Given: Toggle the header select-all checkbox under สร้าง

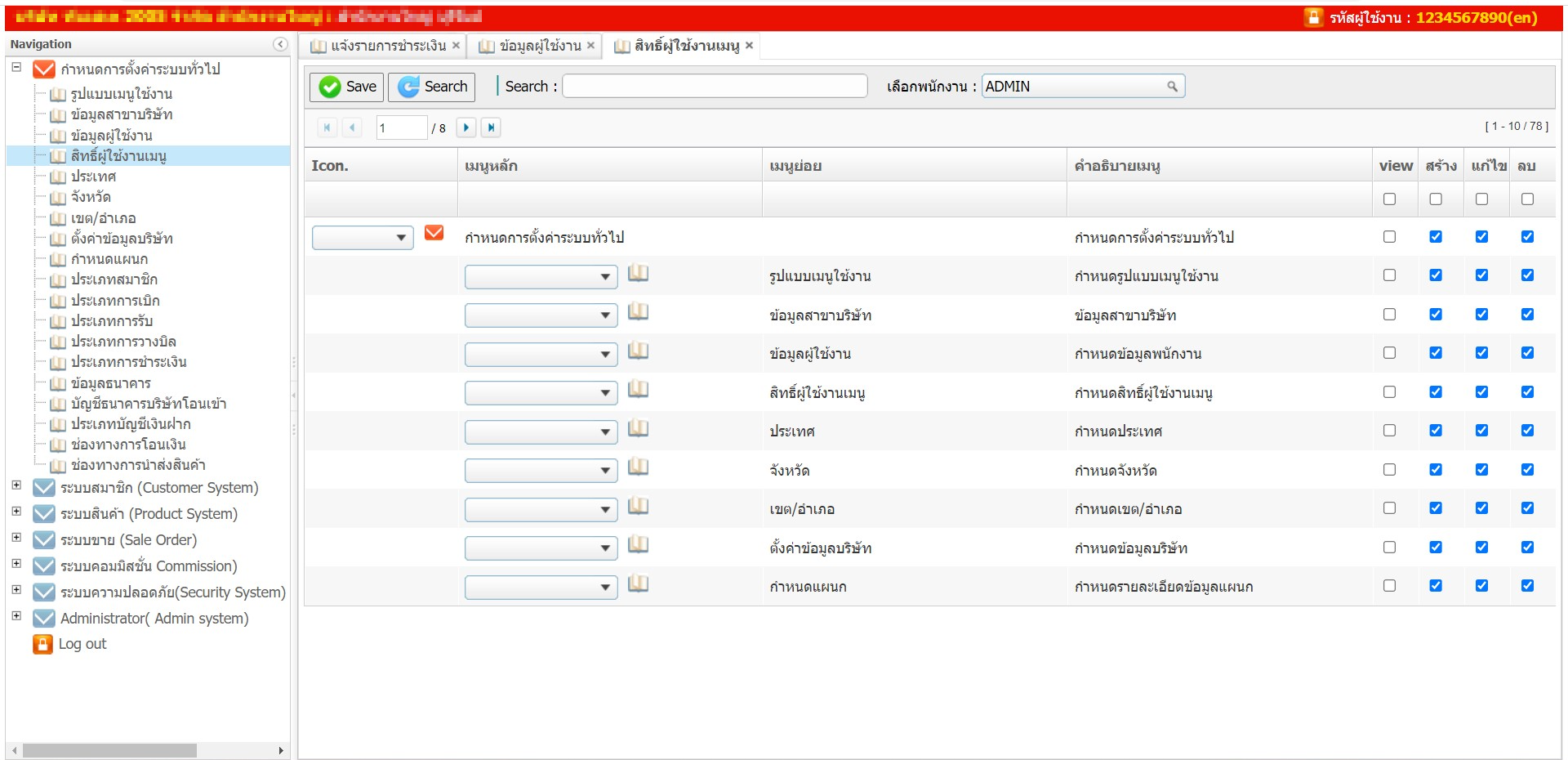Looking at the screenshot, I should point(1436,199).
